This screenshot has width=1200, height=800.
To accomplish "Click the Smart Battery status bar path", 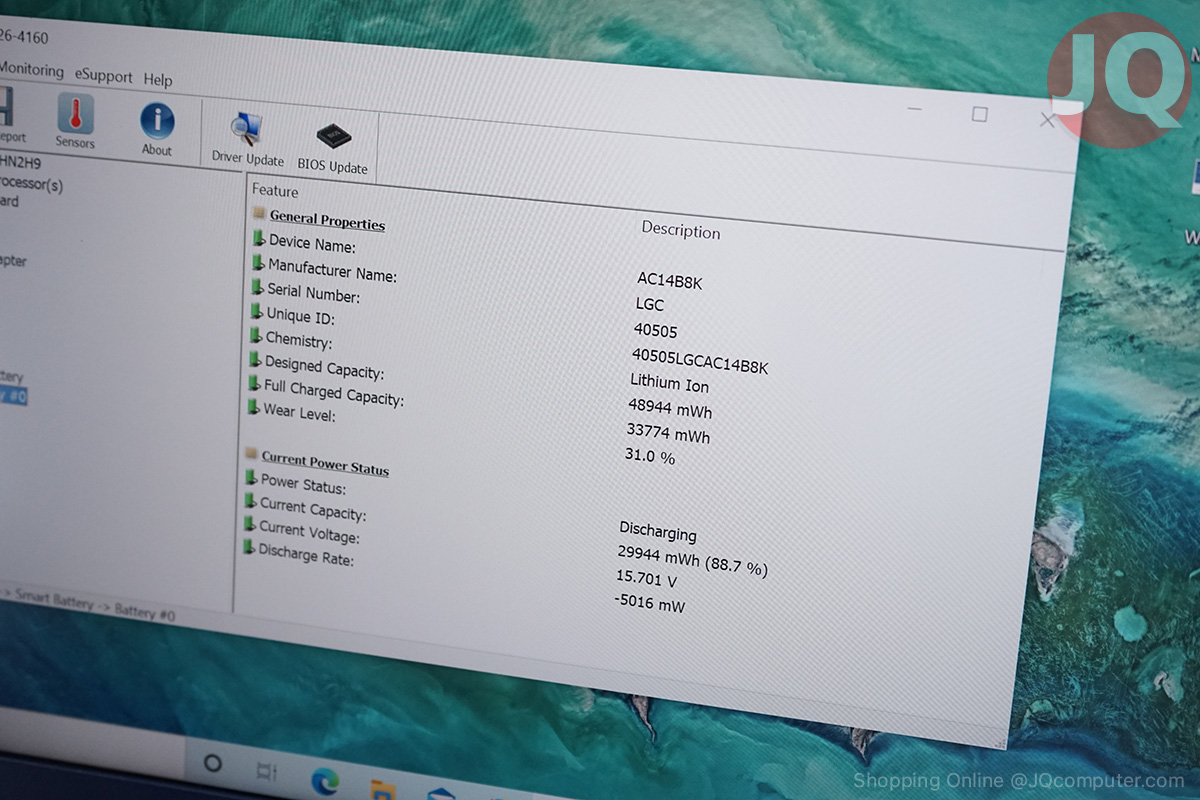I will pyautogui.click(x=87, y=605).
